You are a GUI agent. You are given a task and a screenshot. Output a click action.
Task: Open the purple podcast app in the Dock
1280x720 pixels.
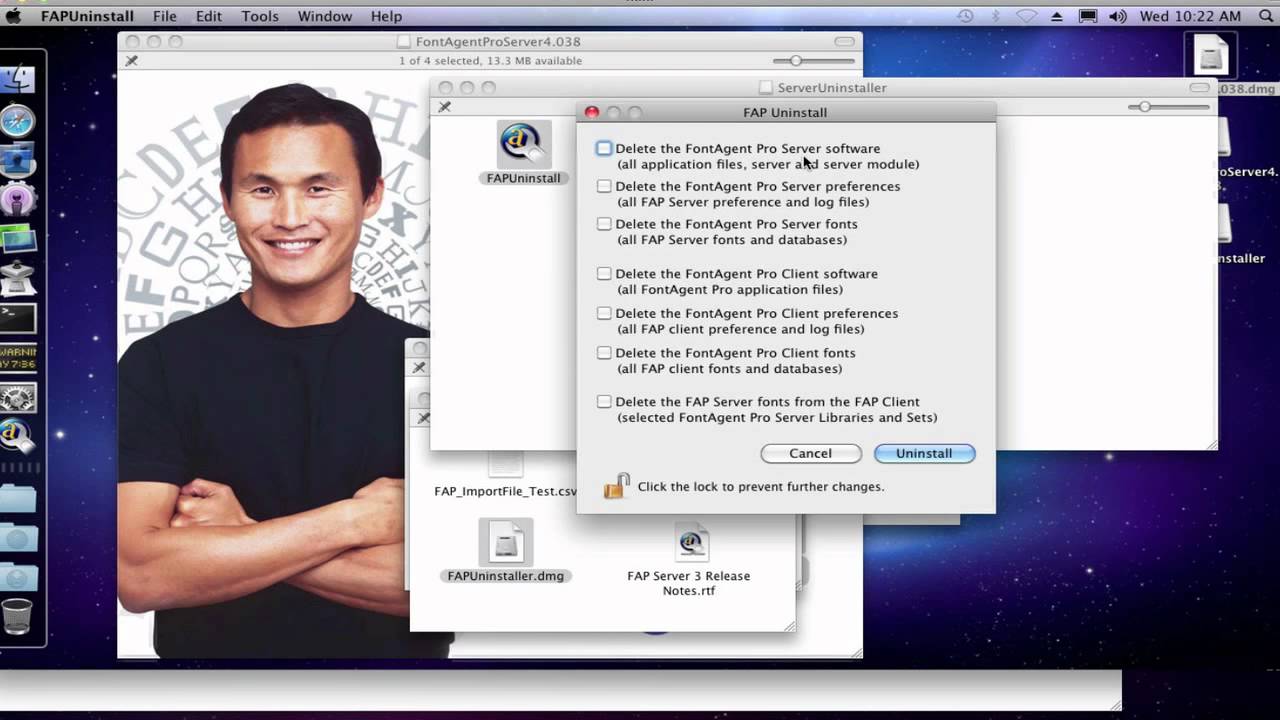18,199
